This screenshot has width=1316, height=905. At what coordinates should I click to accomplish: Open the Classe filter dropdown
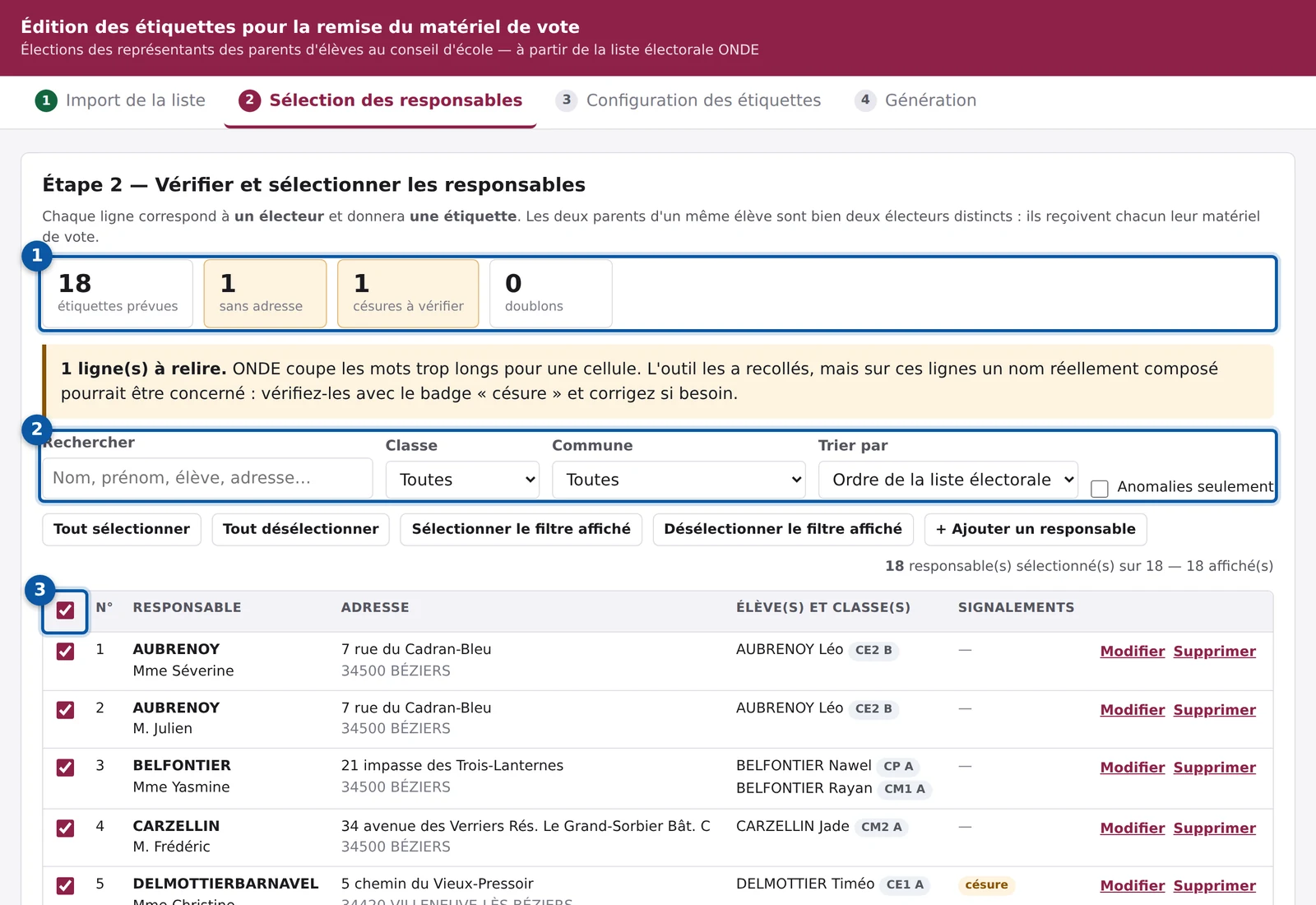click(462, 480)
